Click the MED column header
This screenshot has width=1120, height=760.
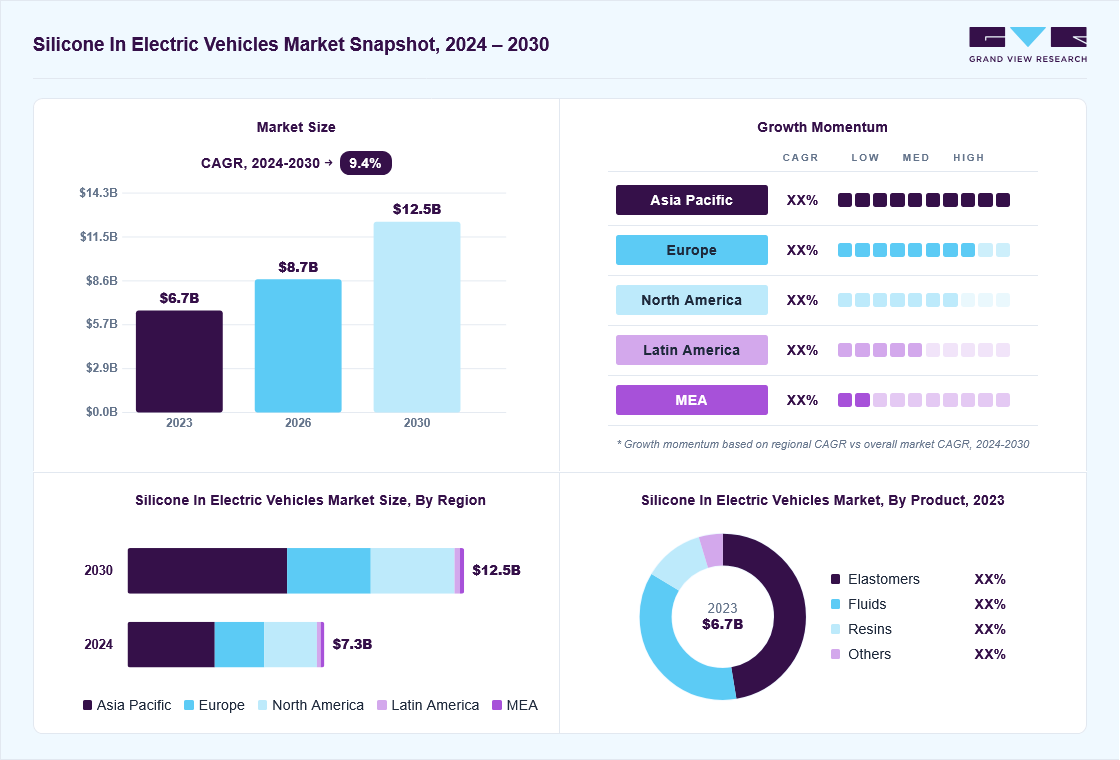(x=916, y=158)
